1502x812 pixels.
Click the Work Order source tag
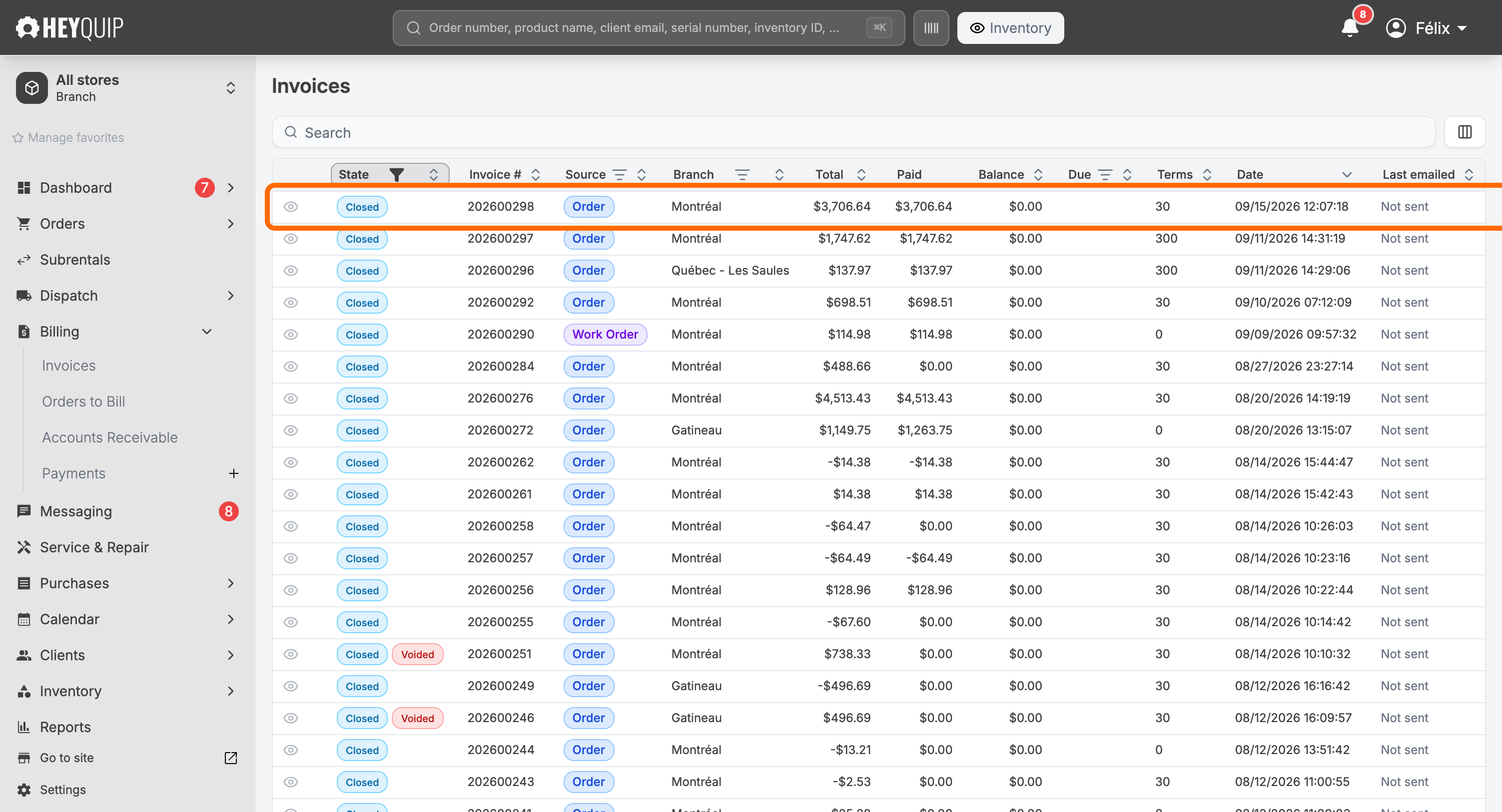click(x=605, y=335)
